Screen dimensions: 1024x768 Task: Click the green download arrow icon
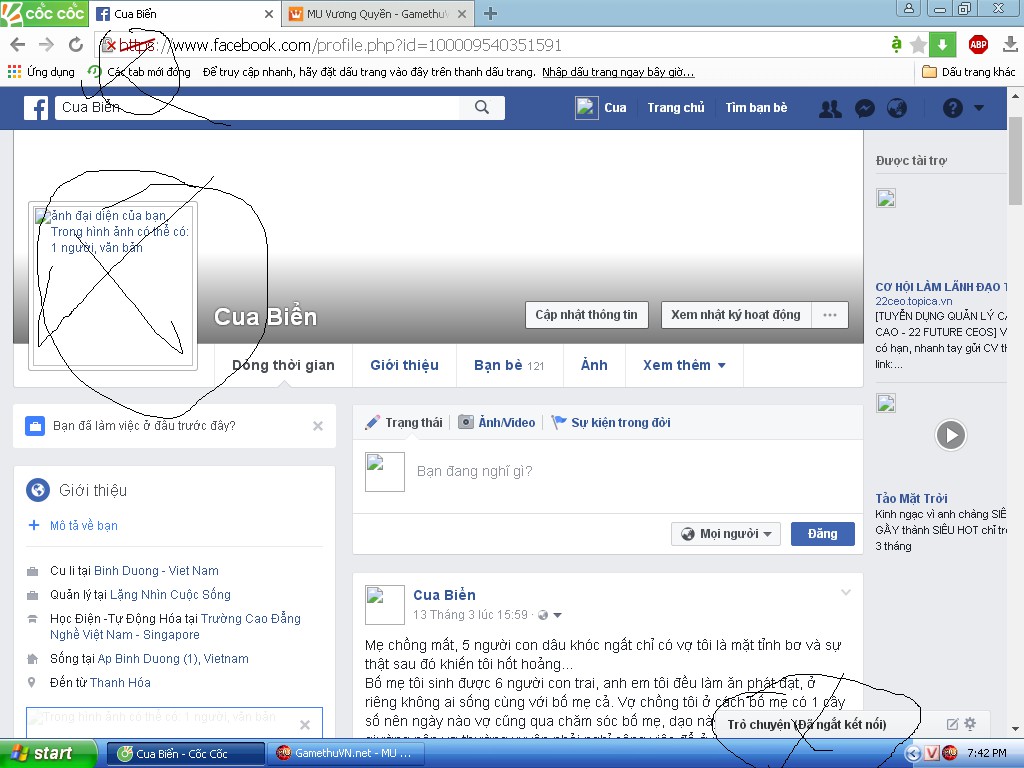pyautogui.click(x=942, y=45)
